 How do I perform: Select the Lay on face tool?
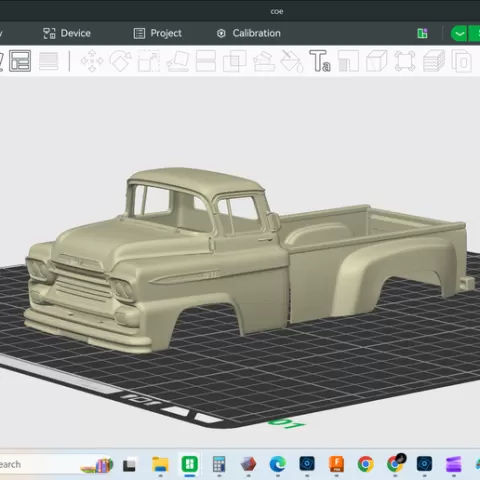coord(178,61)
